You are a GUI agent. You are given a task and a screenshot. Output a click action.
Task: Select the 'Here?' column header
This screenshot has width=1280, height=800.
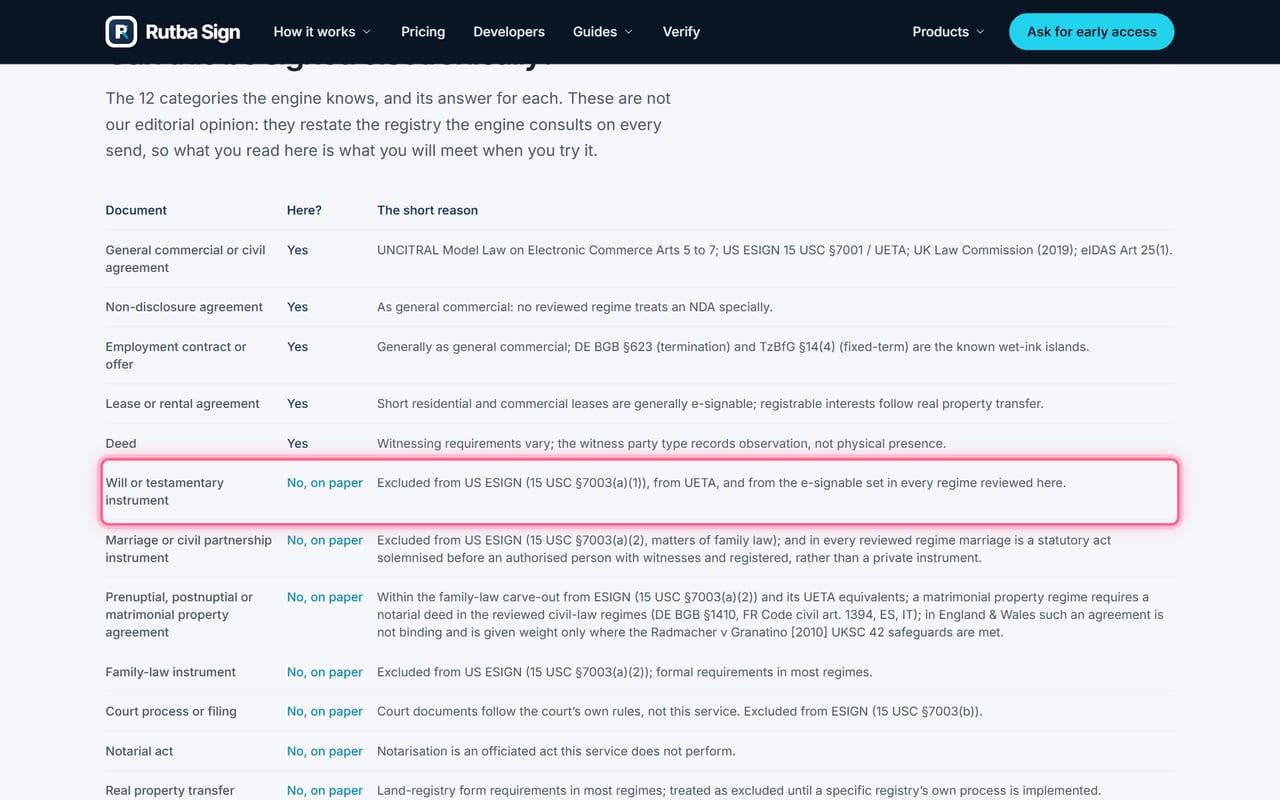click(304, 210)
